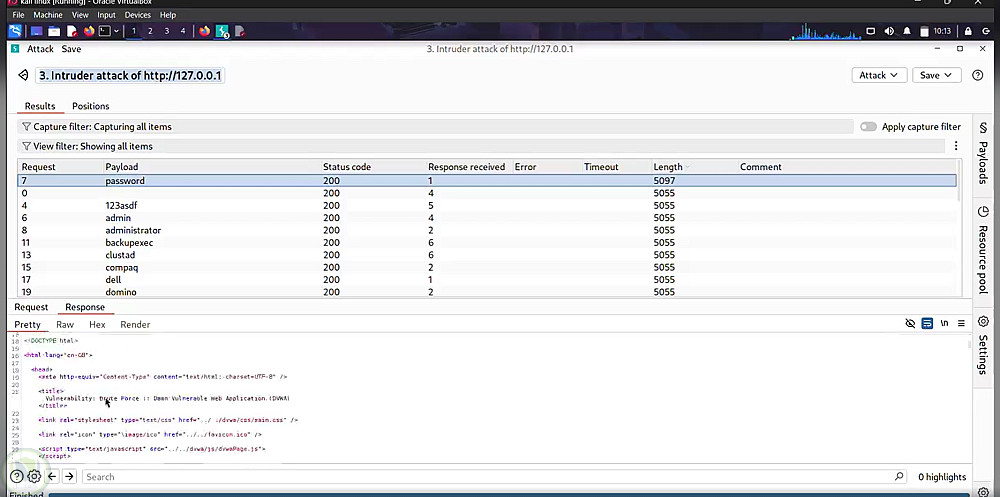The height and width of the screenshot is (497, 1000).
Task: Edit the attack title field
Action: click(x=129, y=75)
